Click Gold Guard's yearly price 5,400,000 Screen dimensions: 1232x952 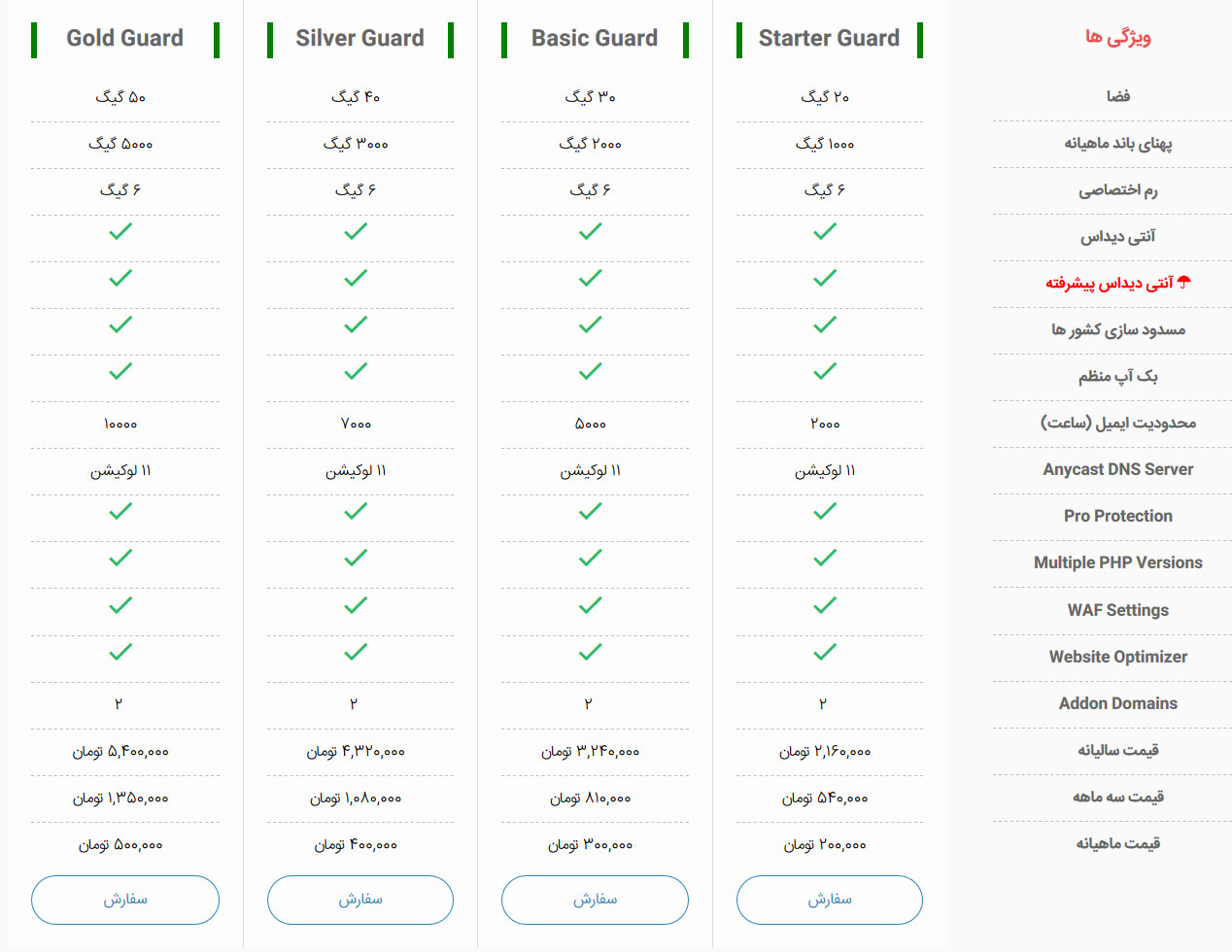point(120,751)
